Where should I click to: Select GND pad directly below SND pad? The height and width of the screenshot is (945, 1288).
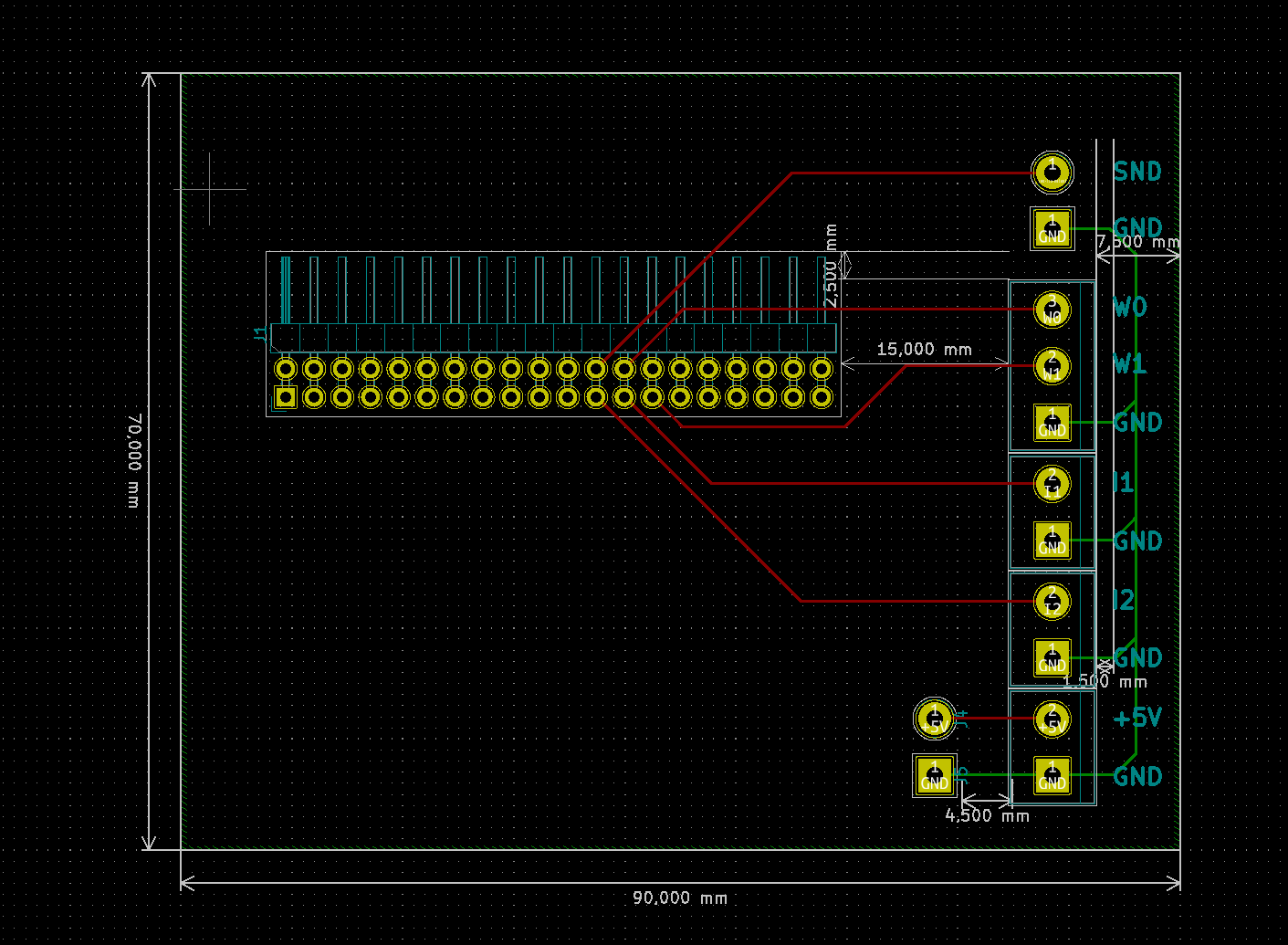(1052, 228)
